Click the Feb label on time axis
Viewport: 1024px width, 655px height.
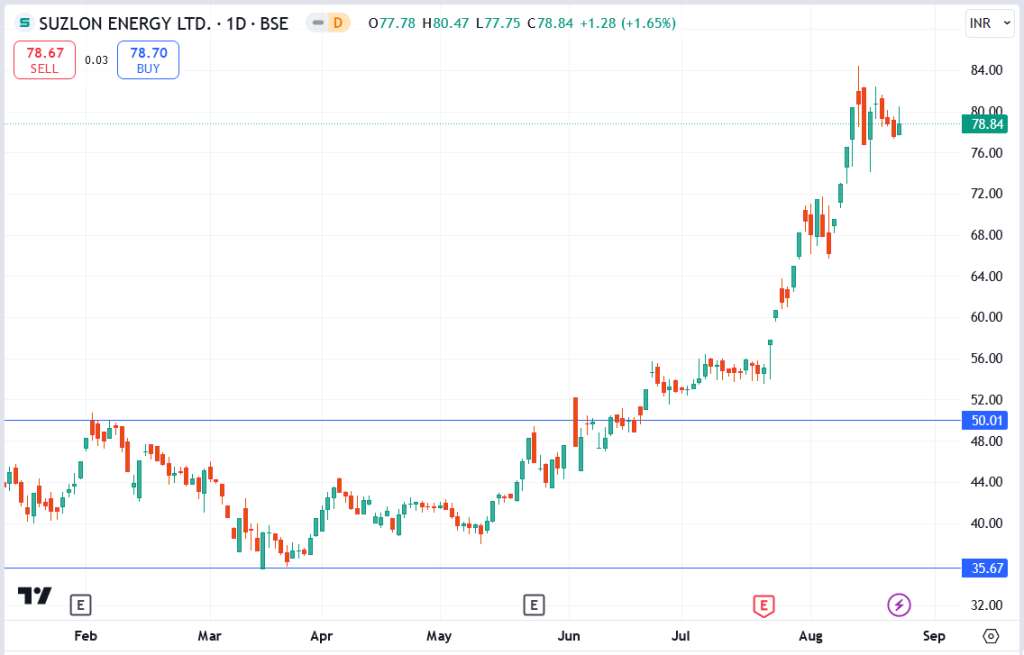(x=86, y=635)
